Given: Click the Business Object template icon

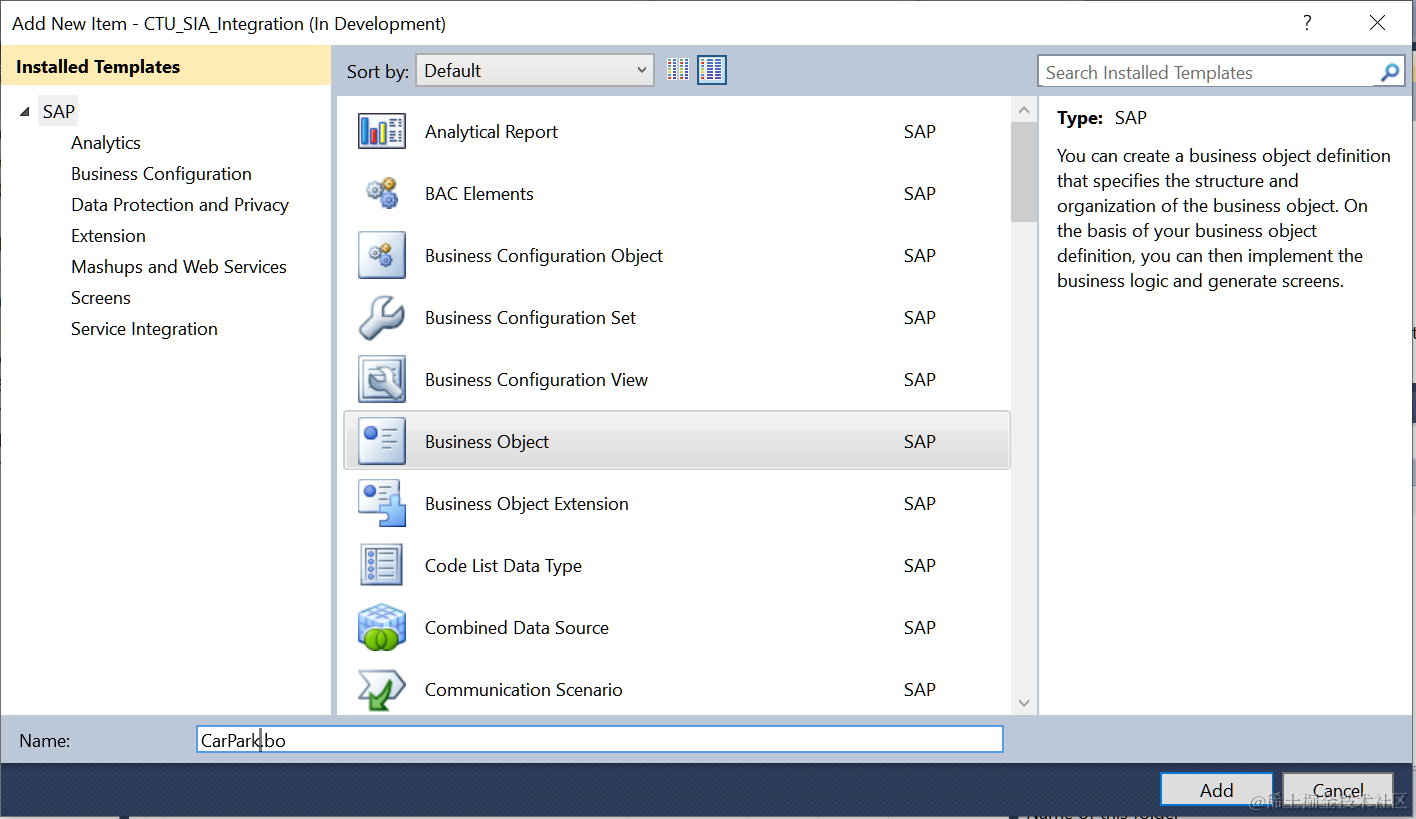Looking at the screenshot, I should tap(382, 441).
